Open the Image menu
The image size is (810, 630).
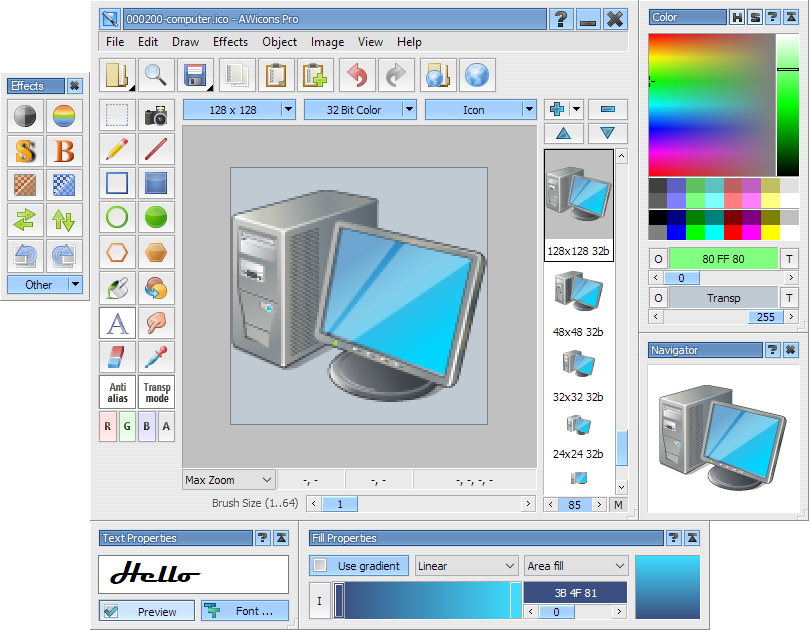tap(327, 42)
